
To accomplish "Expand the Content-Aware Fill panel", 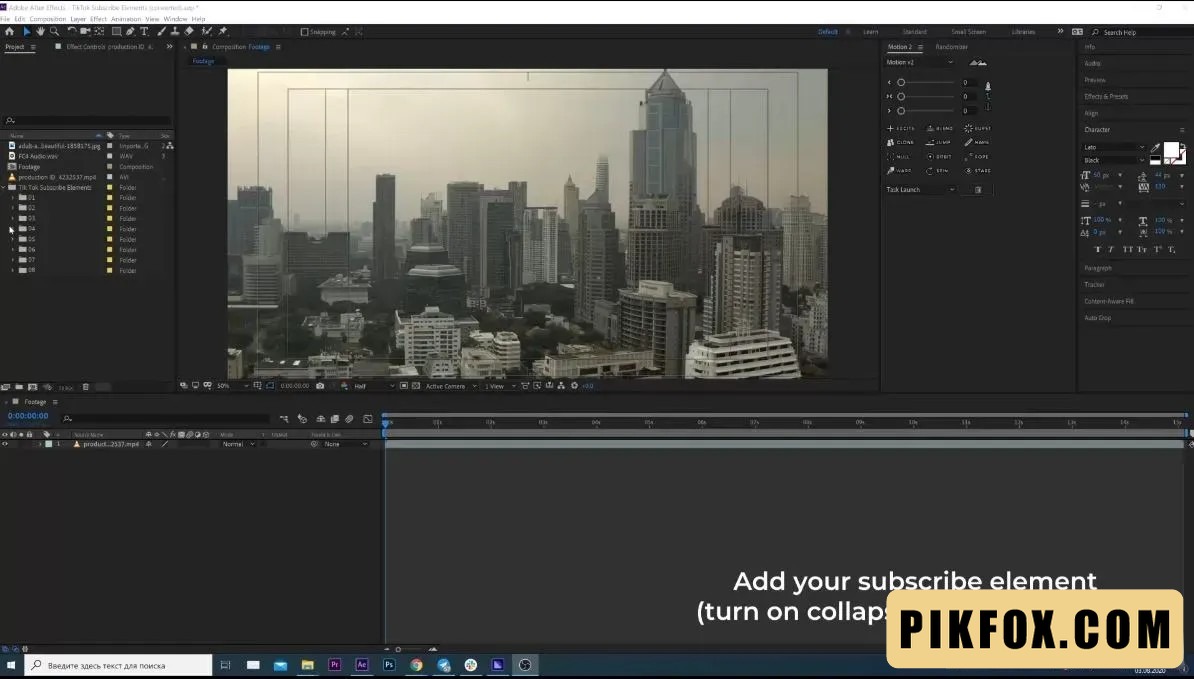I will click(1108, 301).
